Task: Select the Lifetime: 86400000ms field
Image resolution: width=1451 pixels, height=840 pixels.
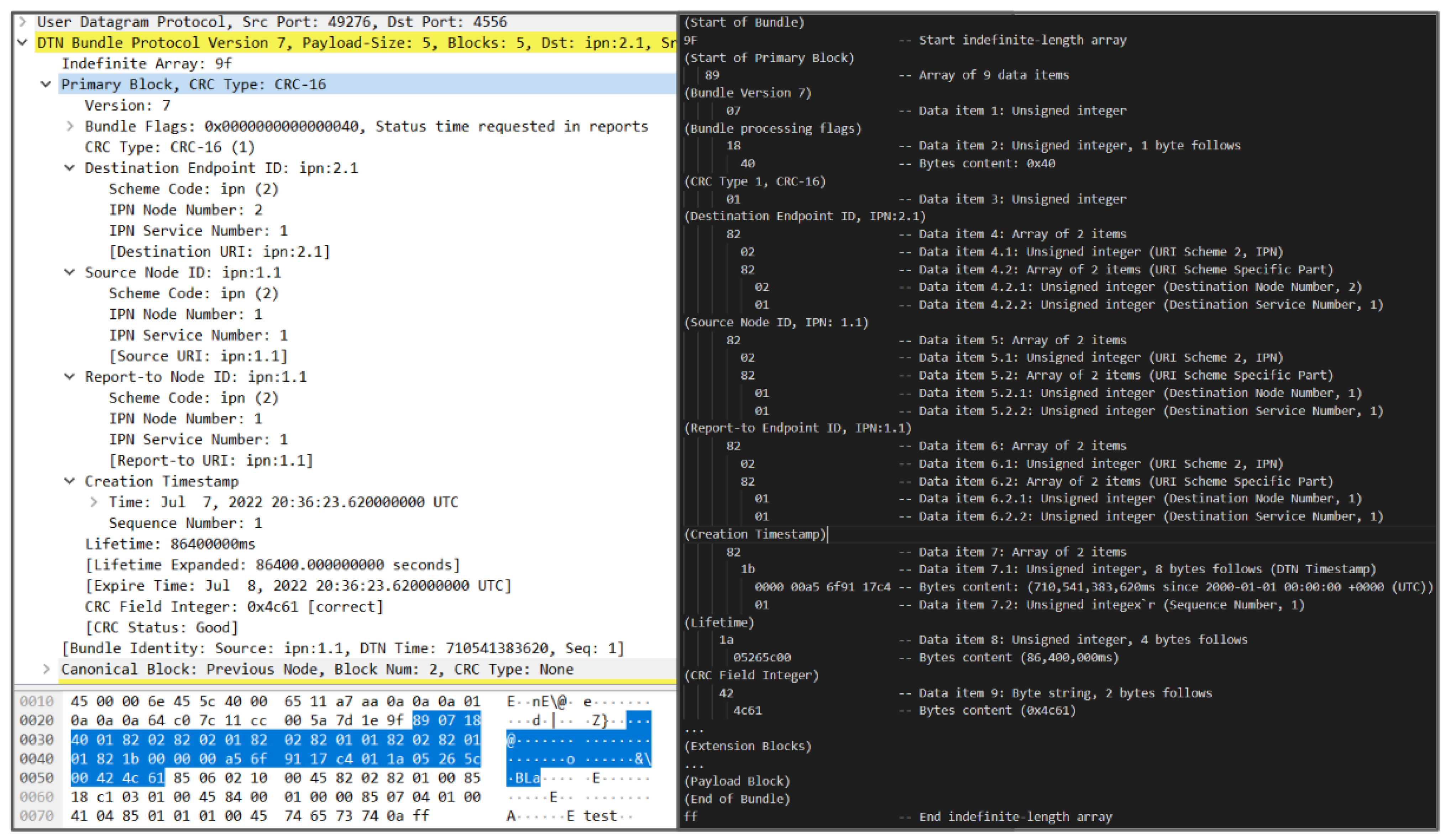Action: 170,544
